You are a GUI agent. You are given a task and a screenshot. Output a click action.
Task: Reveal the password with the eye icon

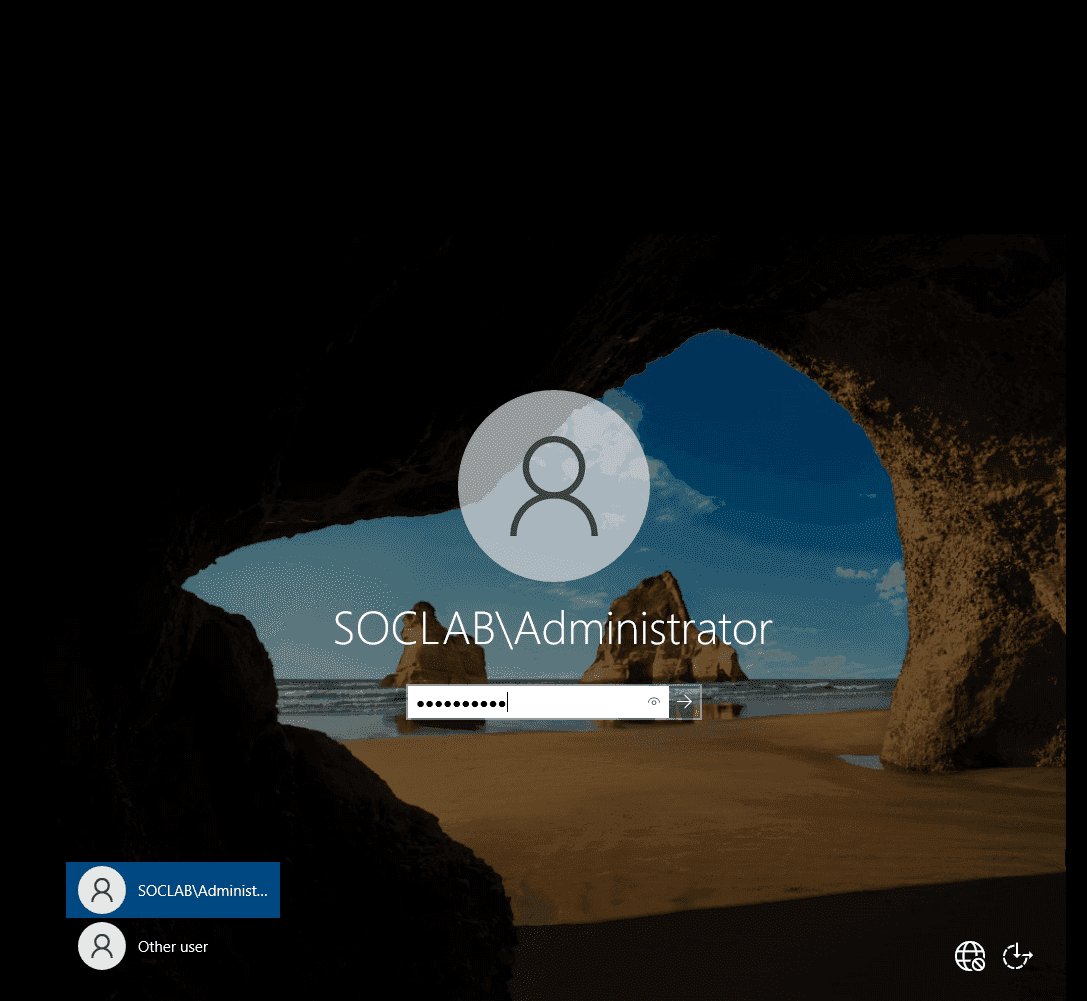(653, 702)
